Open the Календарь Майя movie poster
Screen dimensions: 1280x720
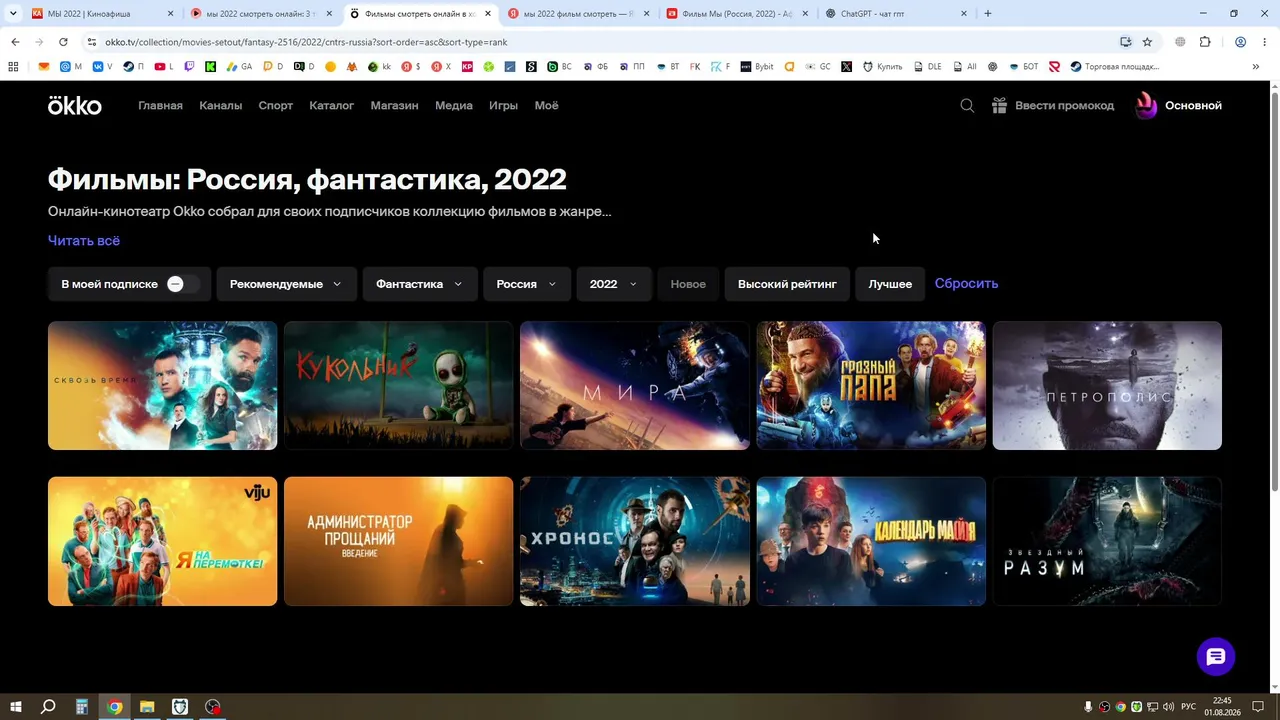point(870,541)
